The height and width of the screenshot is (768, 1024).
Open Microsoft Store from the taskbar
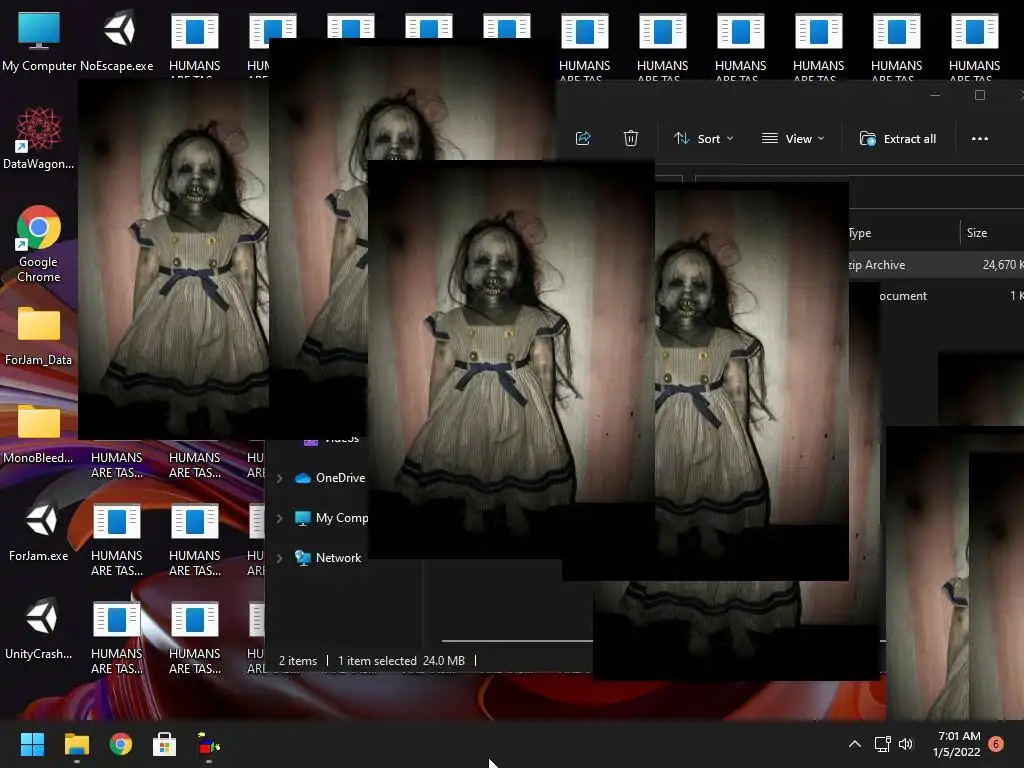[164, 744]
